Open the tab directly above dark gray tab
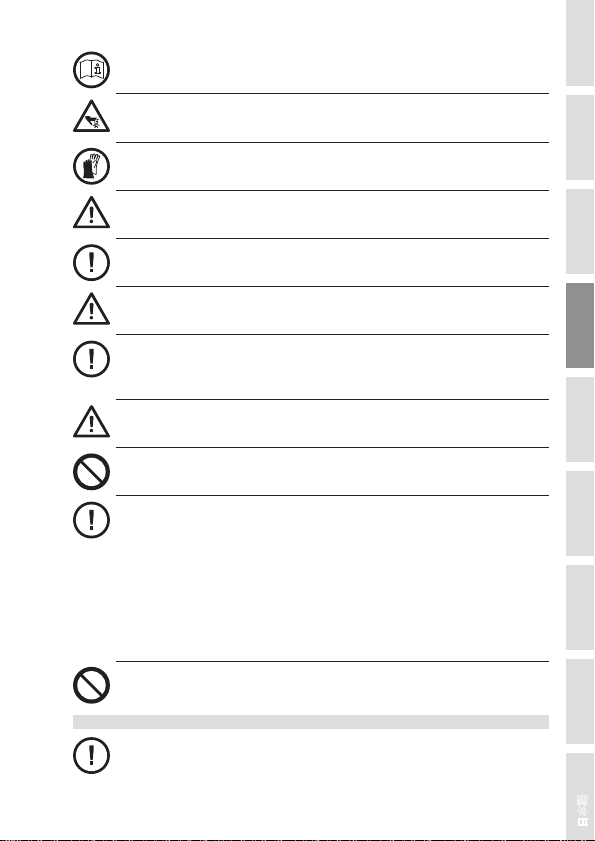595x841 pixels. tap(580, 232)
